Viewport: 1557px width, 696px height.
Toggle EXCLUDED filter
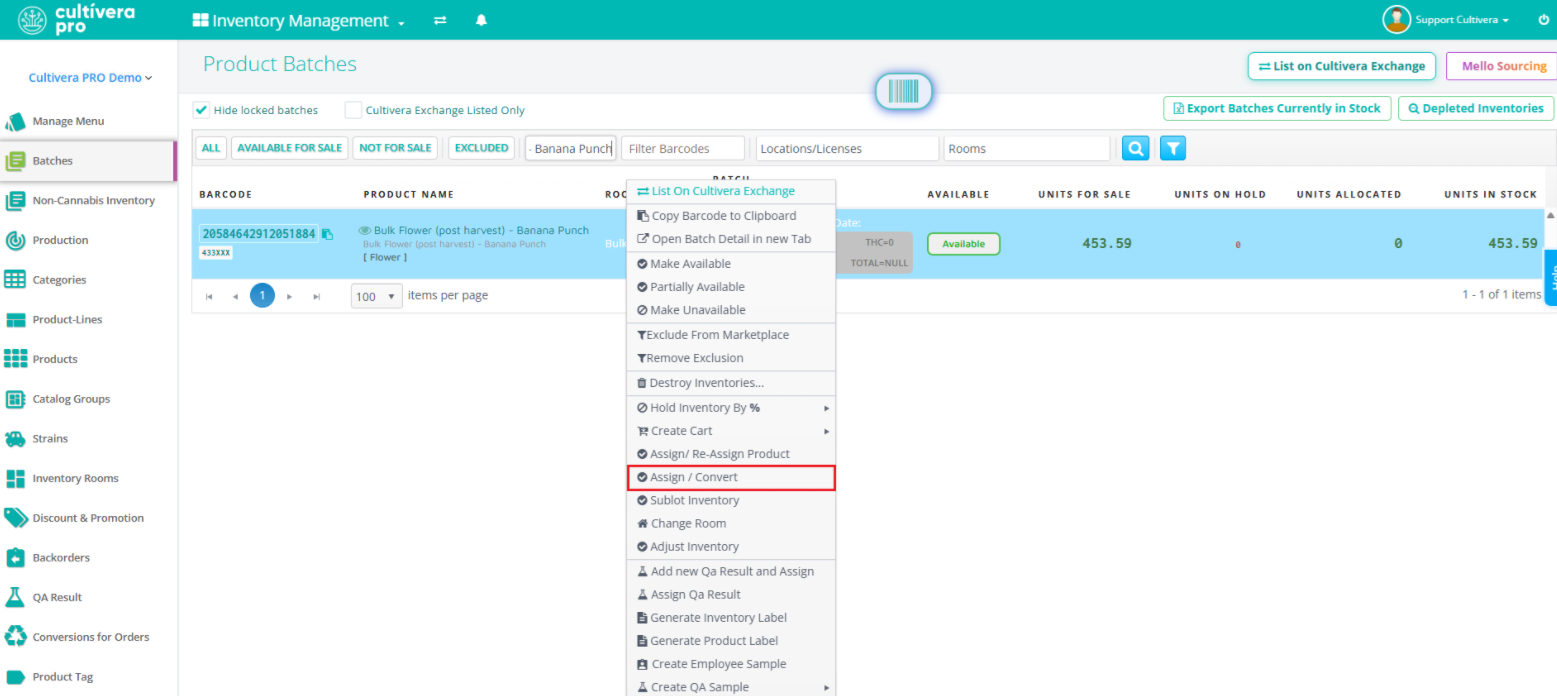click(481, 148)
